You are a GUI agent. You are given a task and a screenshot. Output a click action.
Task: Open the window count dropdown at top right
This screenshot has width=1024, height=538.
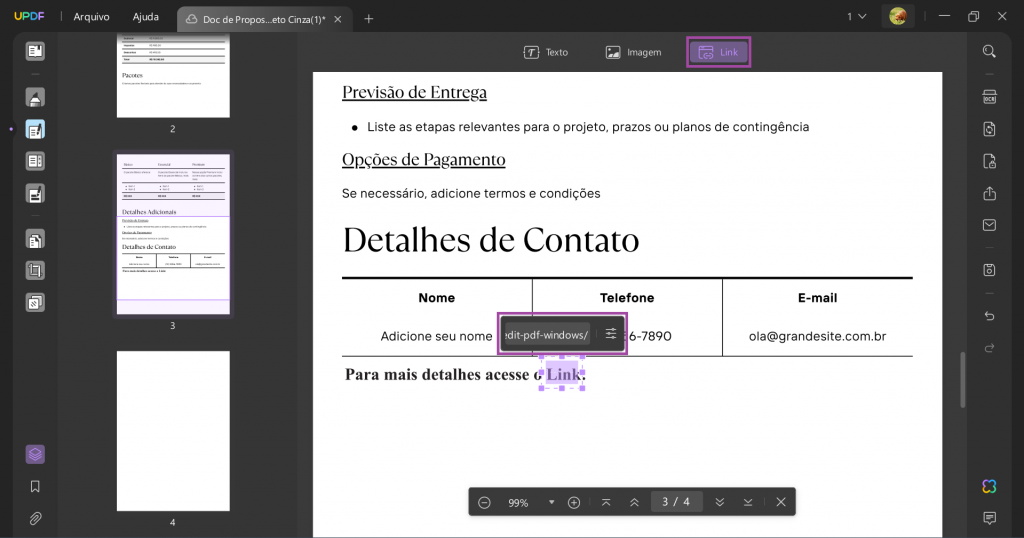pyautogui.click(x=857, y=17)
